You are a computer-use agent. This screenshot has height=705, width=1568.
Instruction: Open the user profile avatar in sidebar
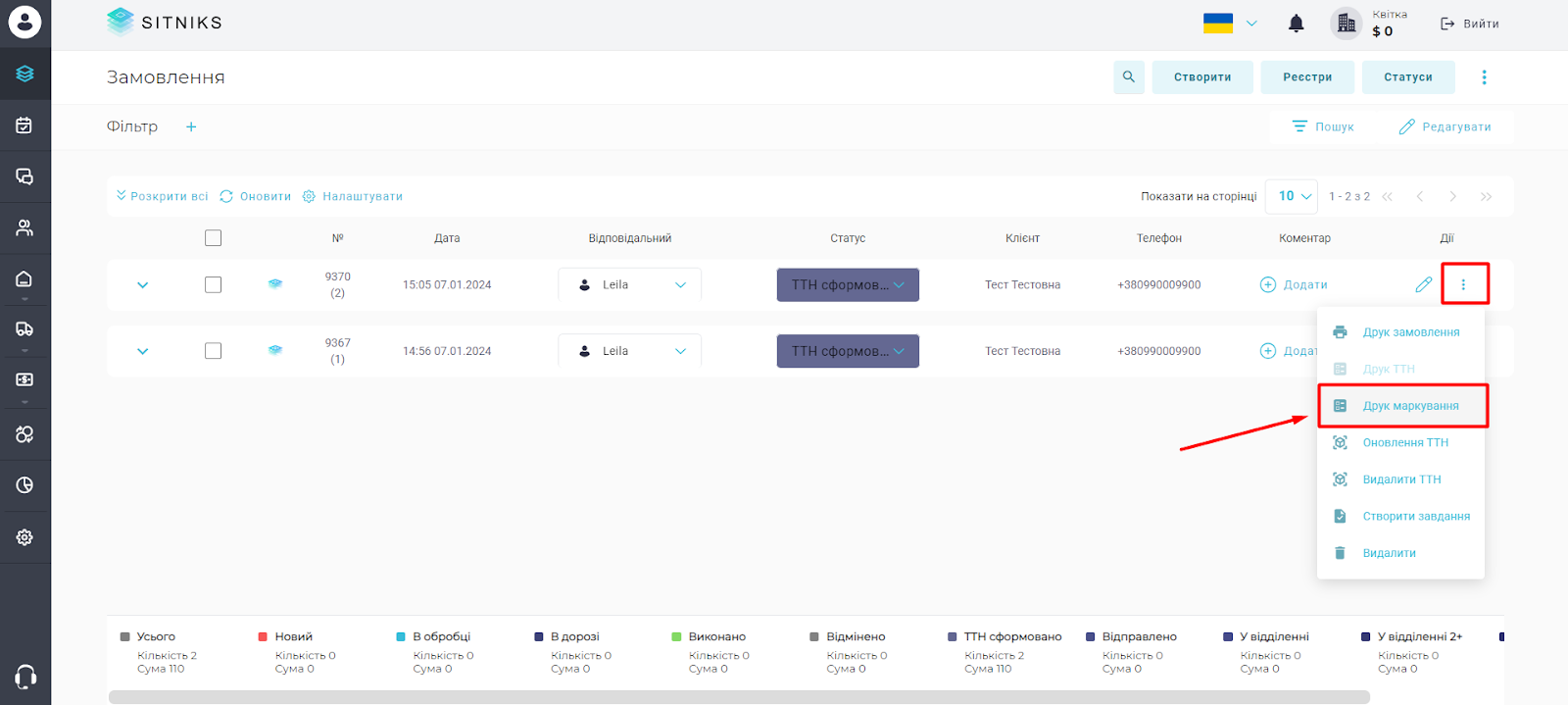[24, 22]
